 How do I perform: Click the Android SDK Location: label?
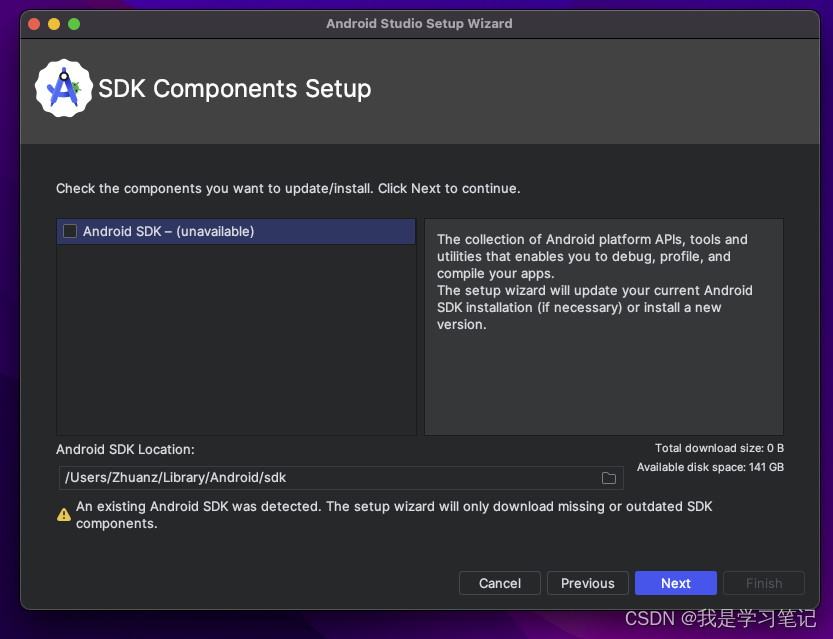pos(125,449)
